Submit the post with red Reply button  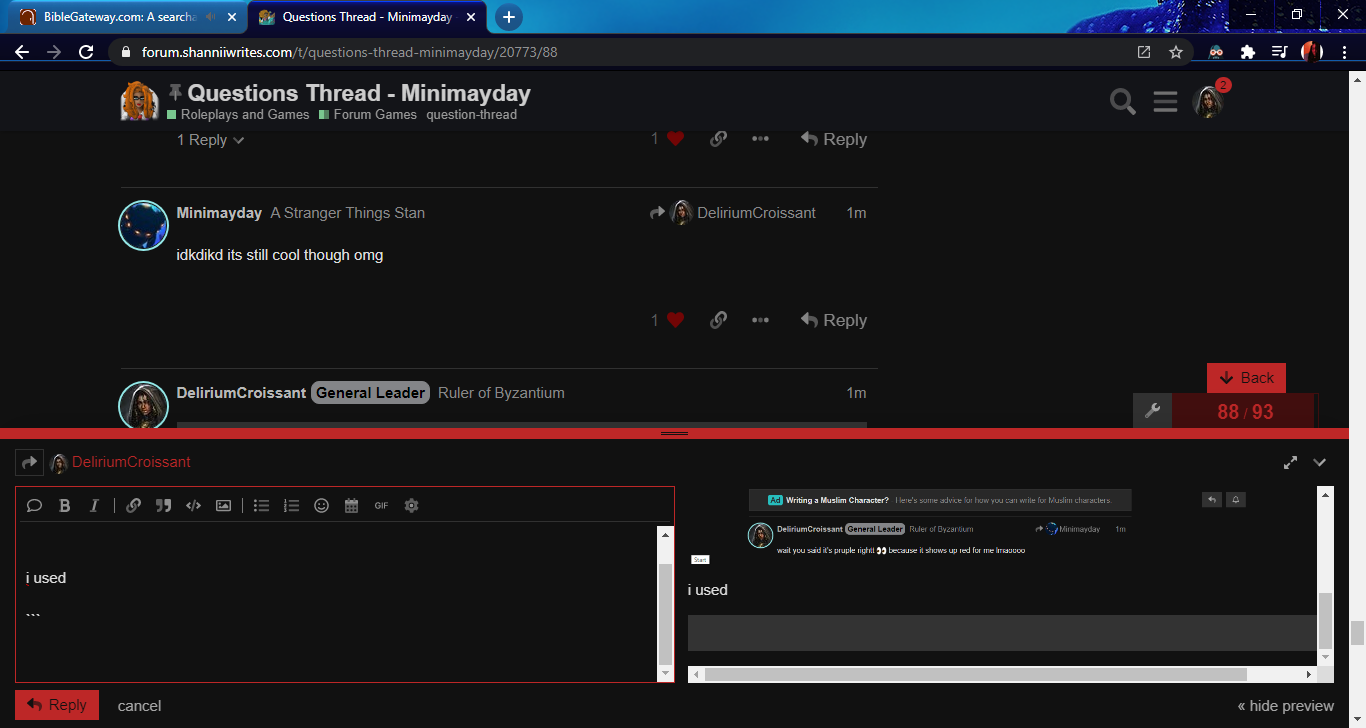click(x=57, y=705)
